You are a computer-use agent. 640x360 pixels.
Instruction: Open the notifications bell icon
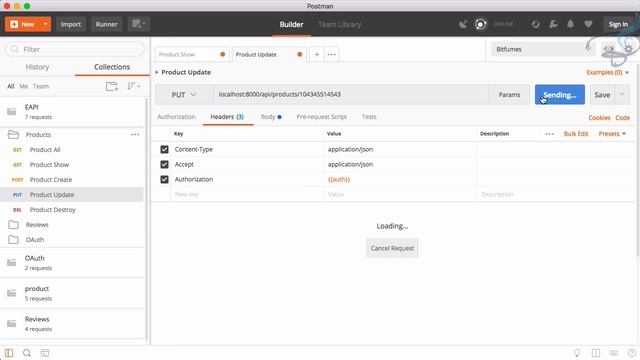coord(570,24)
